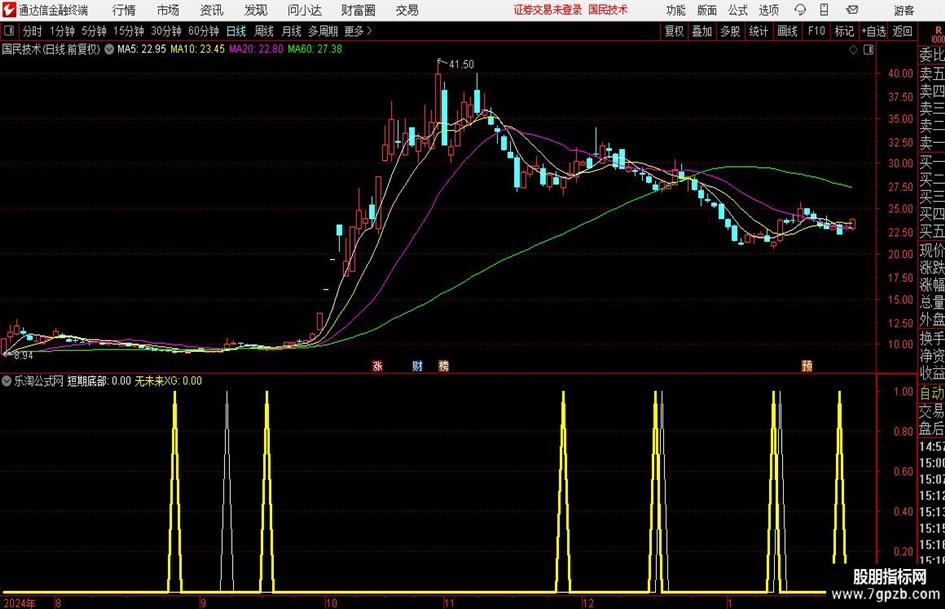This screenshot has width=945, height=609.
Task: Open the 问小达 menu
Action: [x=304, y=10]
